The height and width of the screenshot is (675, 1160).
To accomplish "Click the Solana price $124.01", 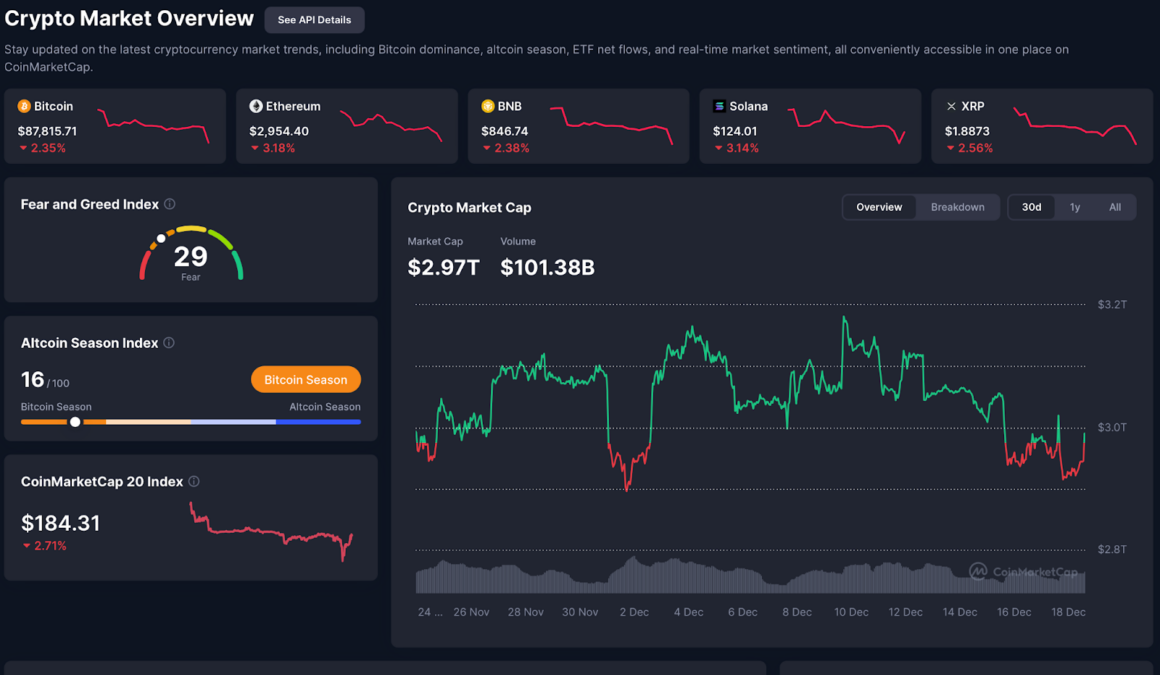I will point(735,131).
